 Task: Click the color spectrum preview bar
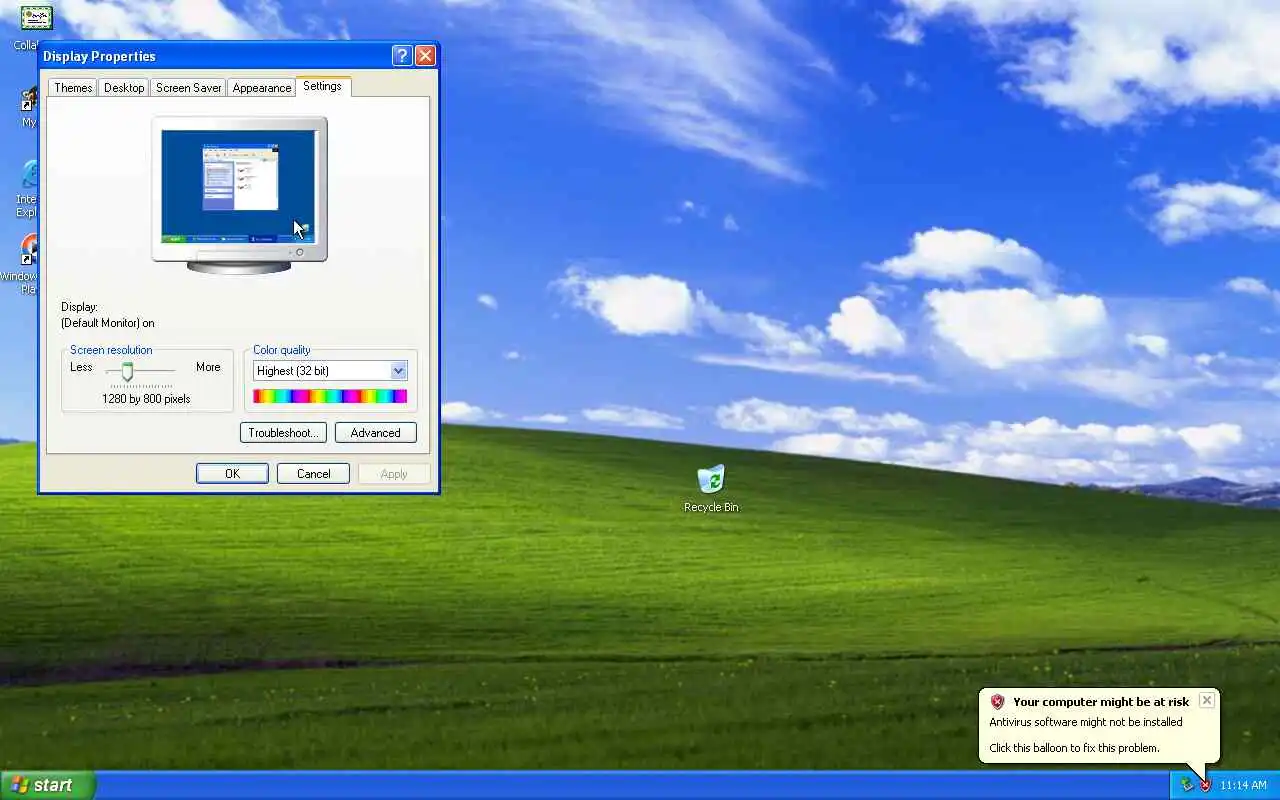[x=330, y=397]
